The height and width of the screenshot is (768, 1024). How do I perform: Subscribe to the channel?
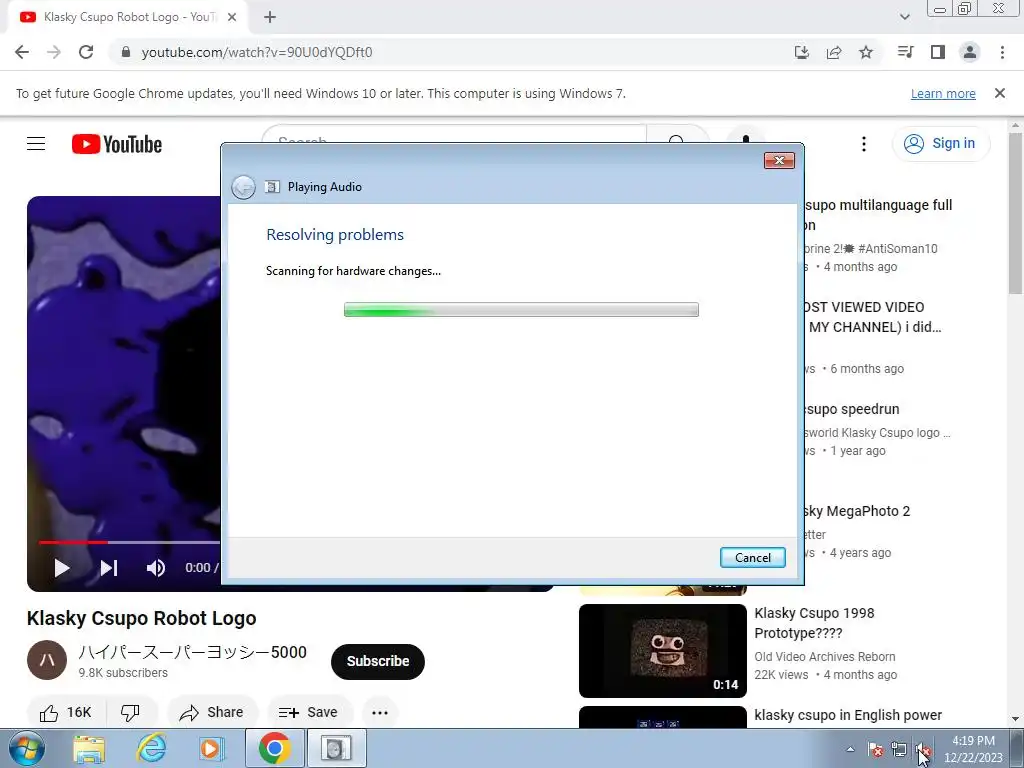point(377,662)
